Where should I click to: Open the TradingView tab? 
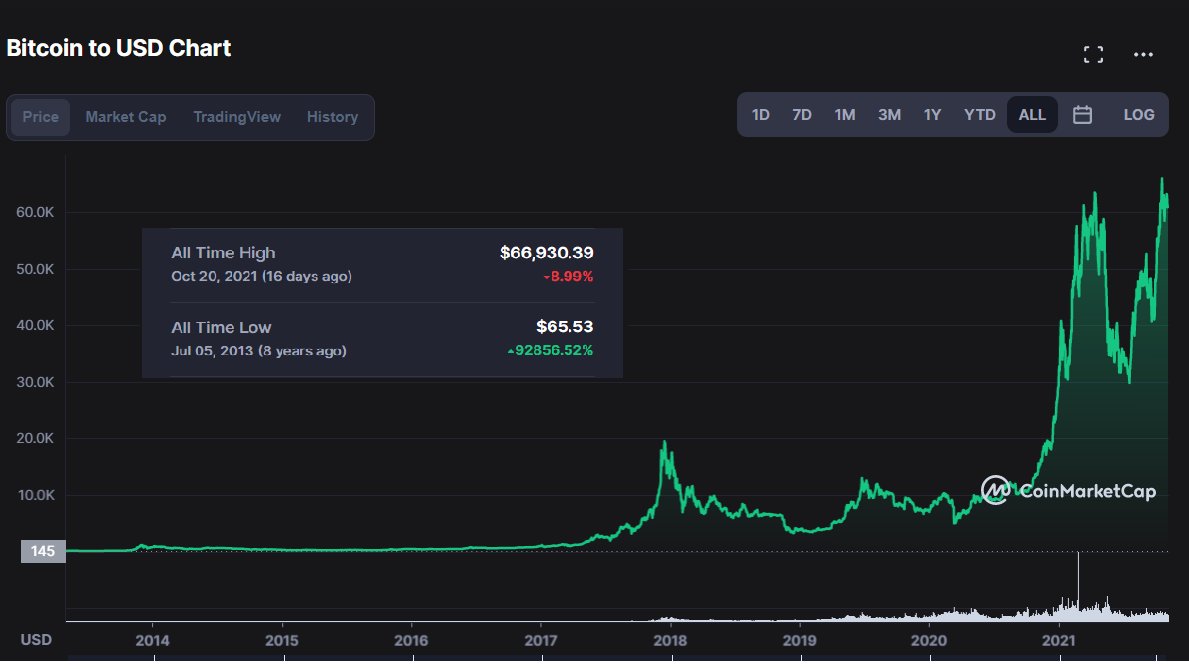[237, 117]
